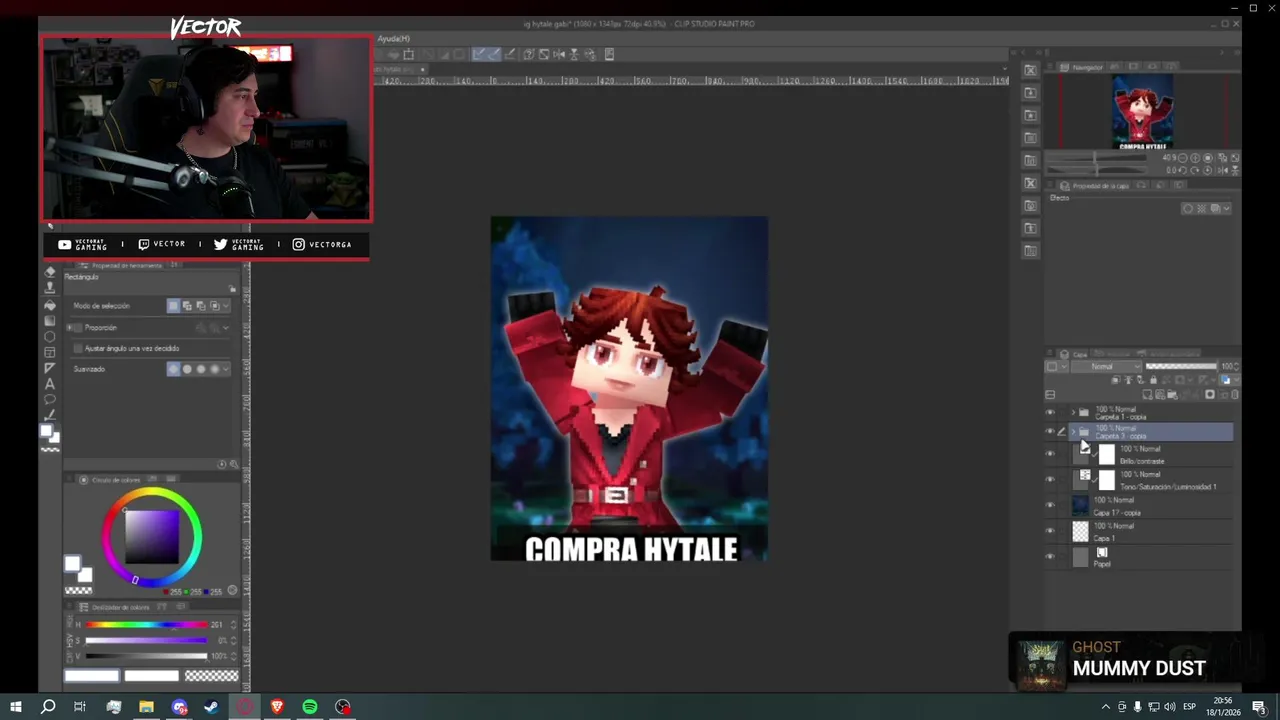Select the Figure ellipse tool

[x=50, y=337]
